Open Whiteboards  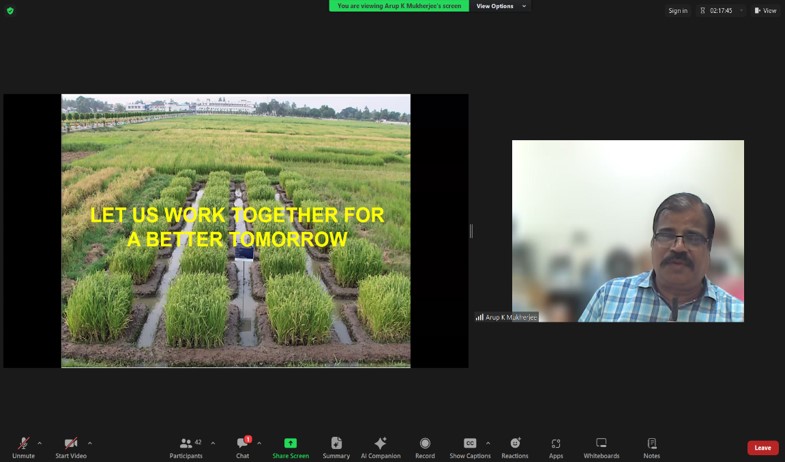point(601,444)
